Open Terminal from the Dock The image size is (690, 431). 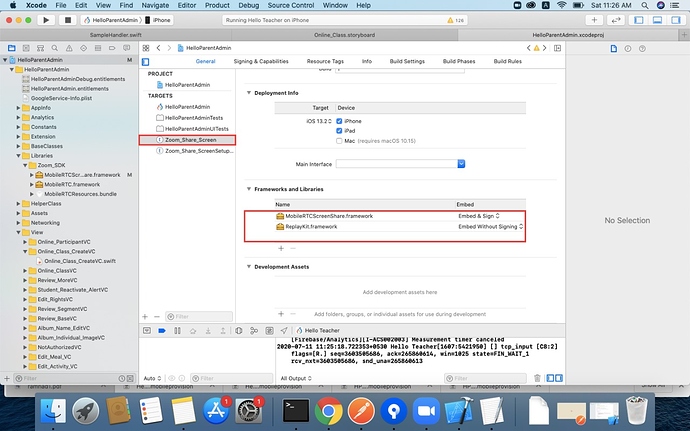coord(295,411)
